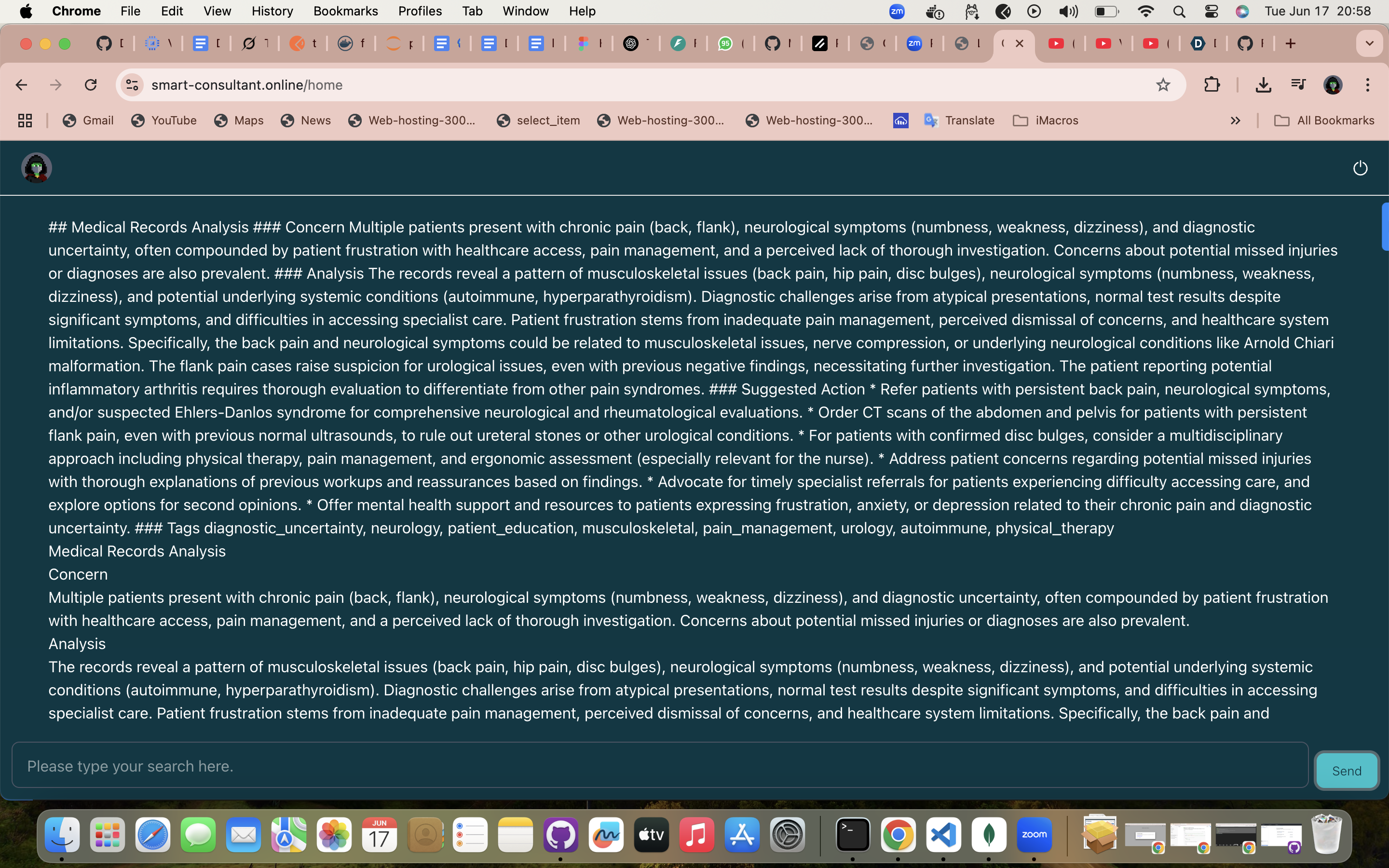Bookmark this page with star icon
The height and width of the screenshot is (868, 1389).
[1163, 85]
